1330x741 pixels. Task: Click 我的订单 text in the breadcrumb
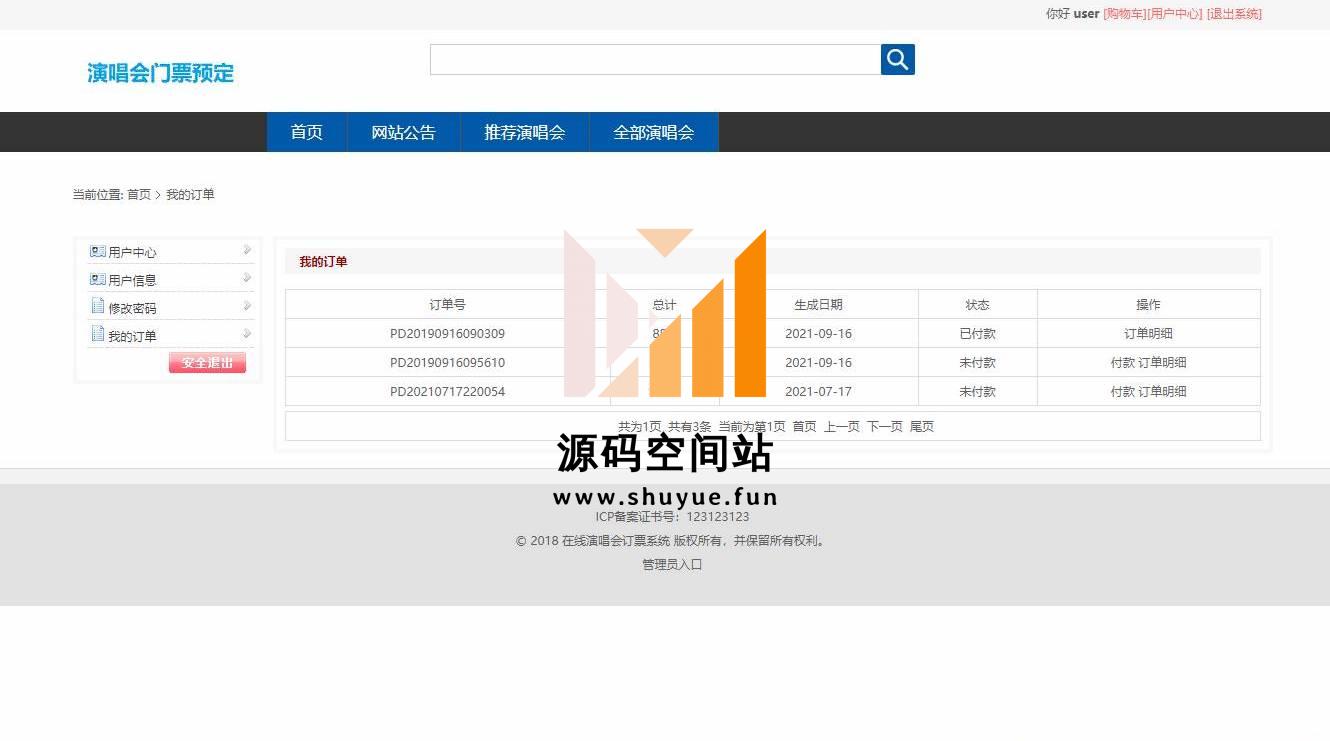(x=190, y=195)
